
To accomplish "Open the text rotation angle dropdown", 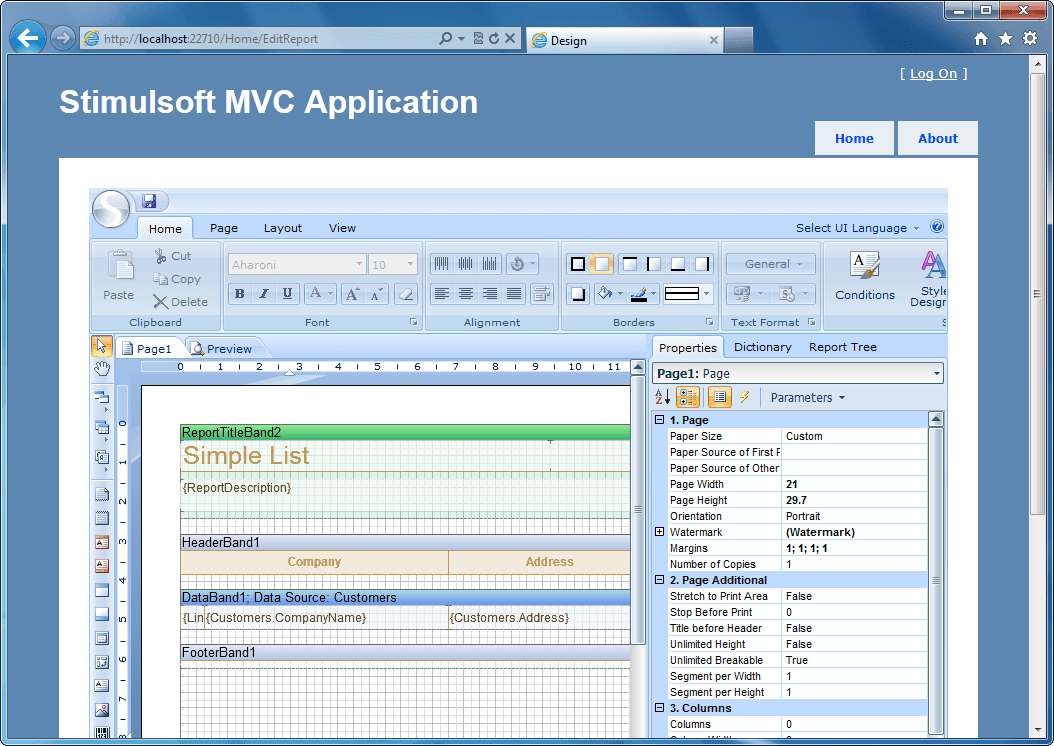I will coord(522,264).
